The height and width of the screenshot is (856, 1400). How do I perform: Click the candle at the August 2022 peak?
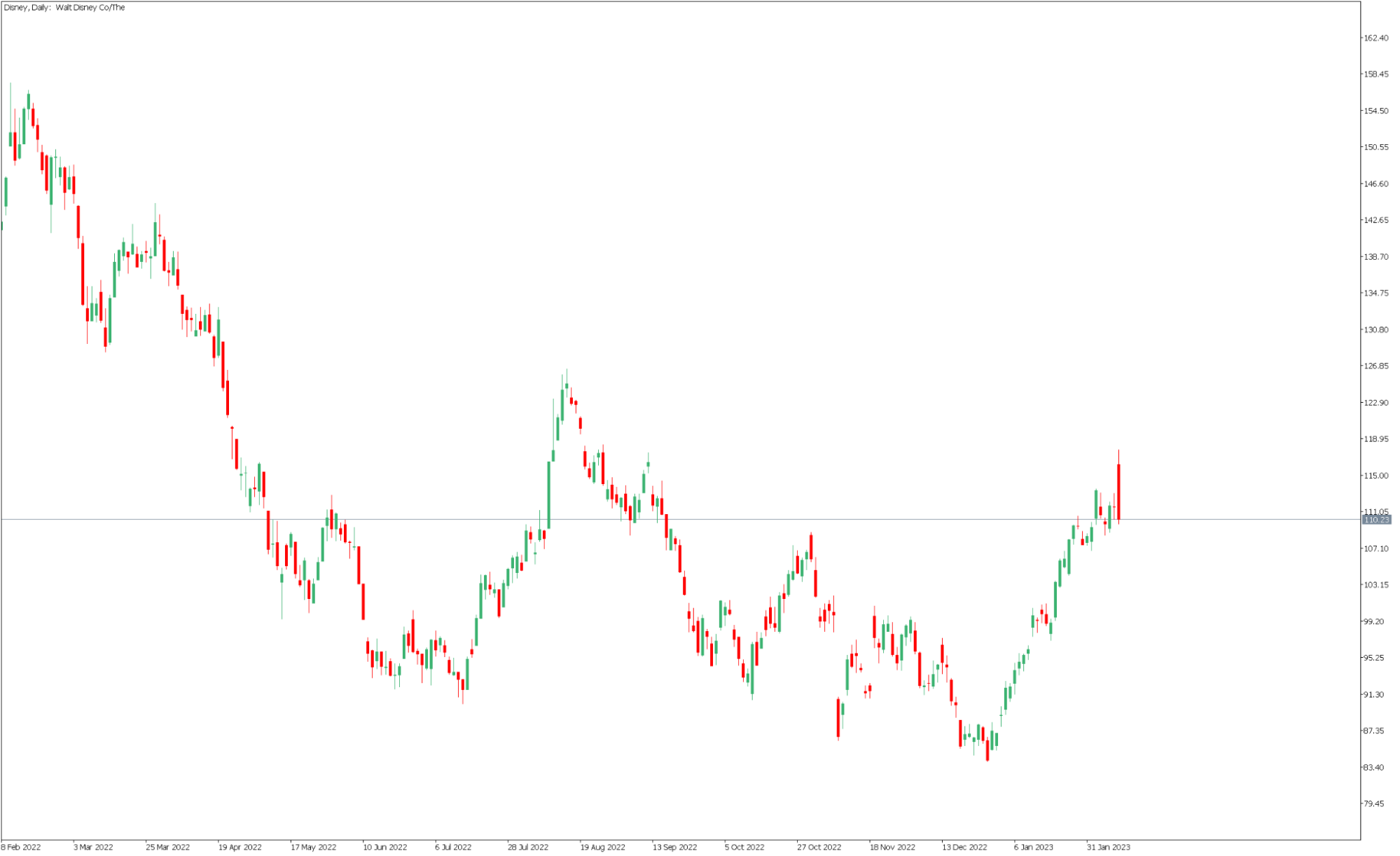567,385
